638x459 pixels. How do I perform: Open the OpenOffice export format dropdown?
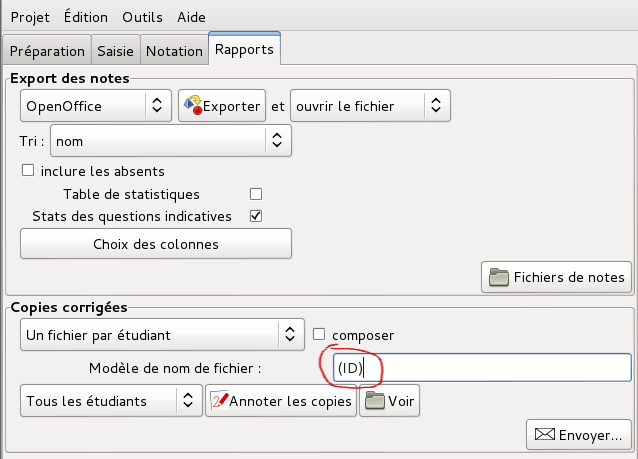point(96,106)
